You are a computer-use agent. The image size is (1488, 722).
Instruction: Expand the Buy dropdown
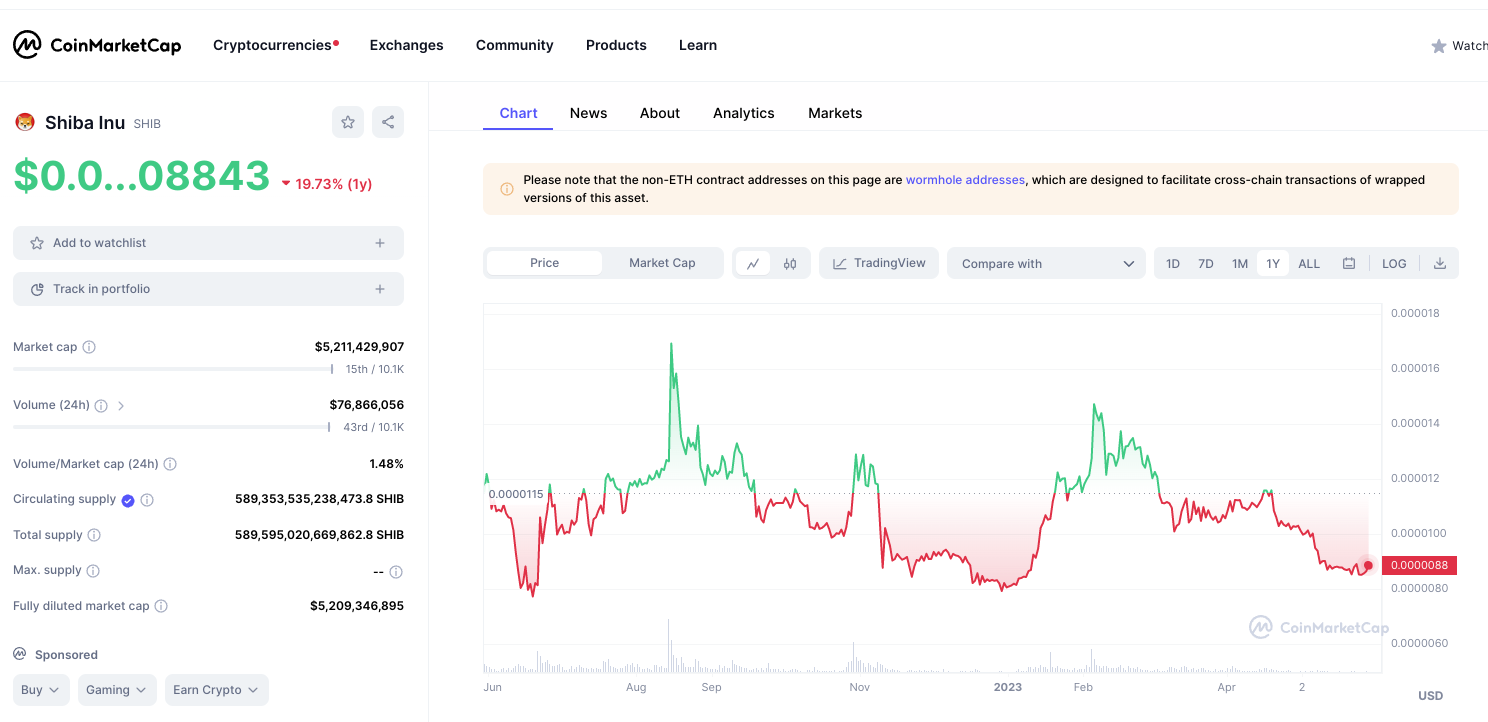click(41, 690)
